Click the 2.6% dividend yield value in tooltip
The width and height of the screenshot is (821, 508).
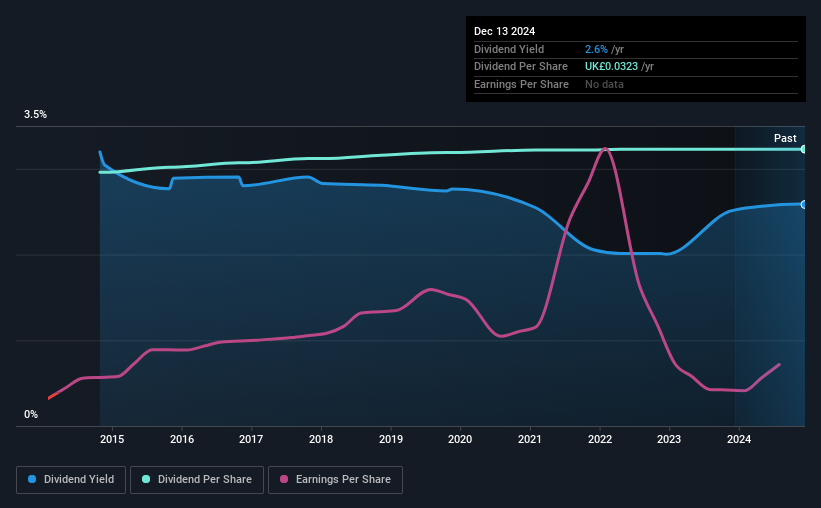(596, 49)
